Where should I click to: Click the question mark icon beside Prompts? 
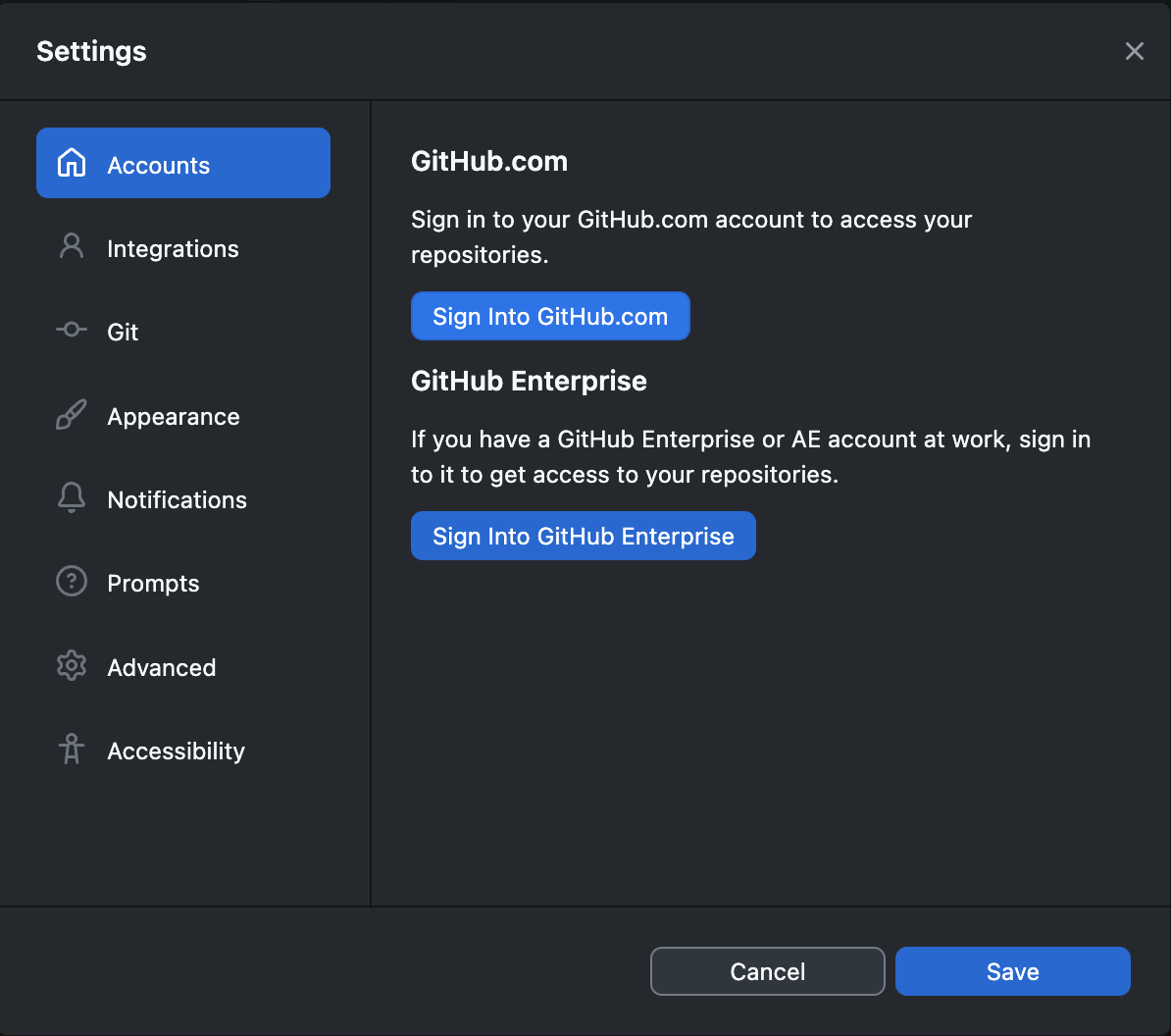coord(72,581)
